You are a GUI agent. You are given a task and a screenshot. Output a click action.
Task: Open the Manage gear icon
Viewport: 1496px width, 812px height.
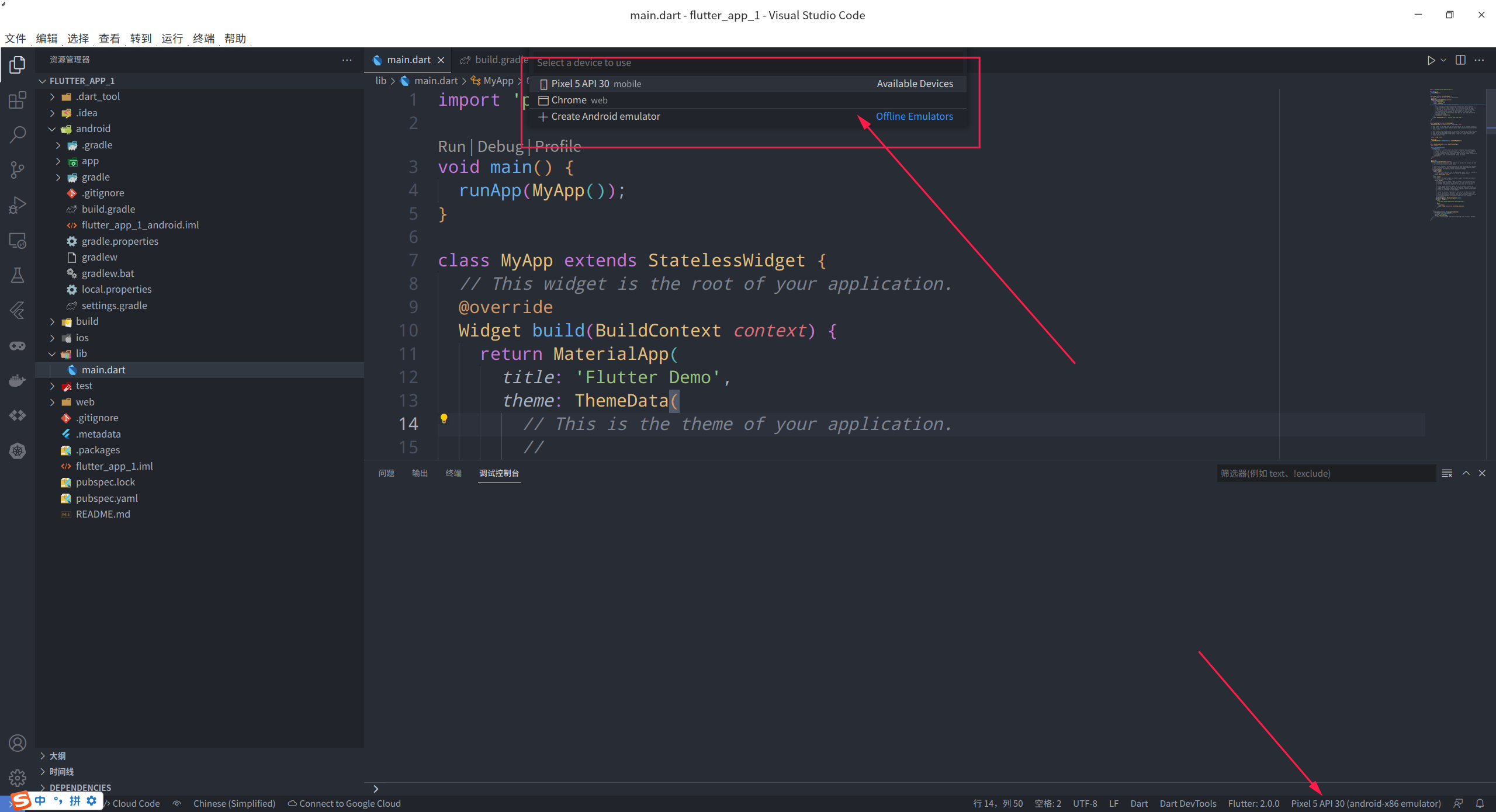coord(18,778)
